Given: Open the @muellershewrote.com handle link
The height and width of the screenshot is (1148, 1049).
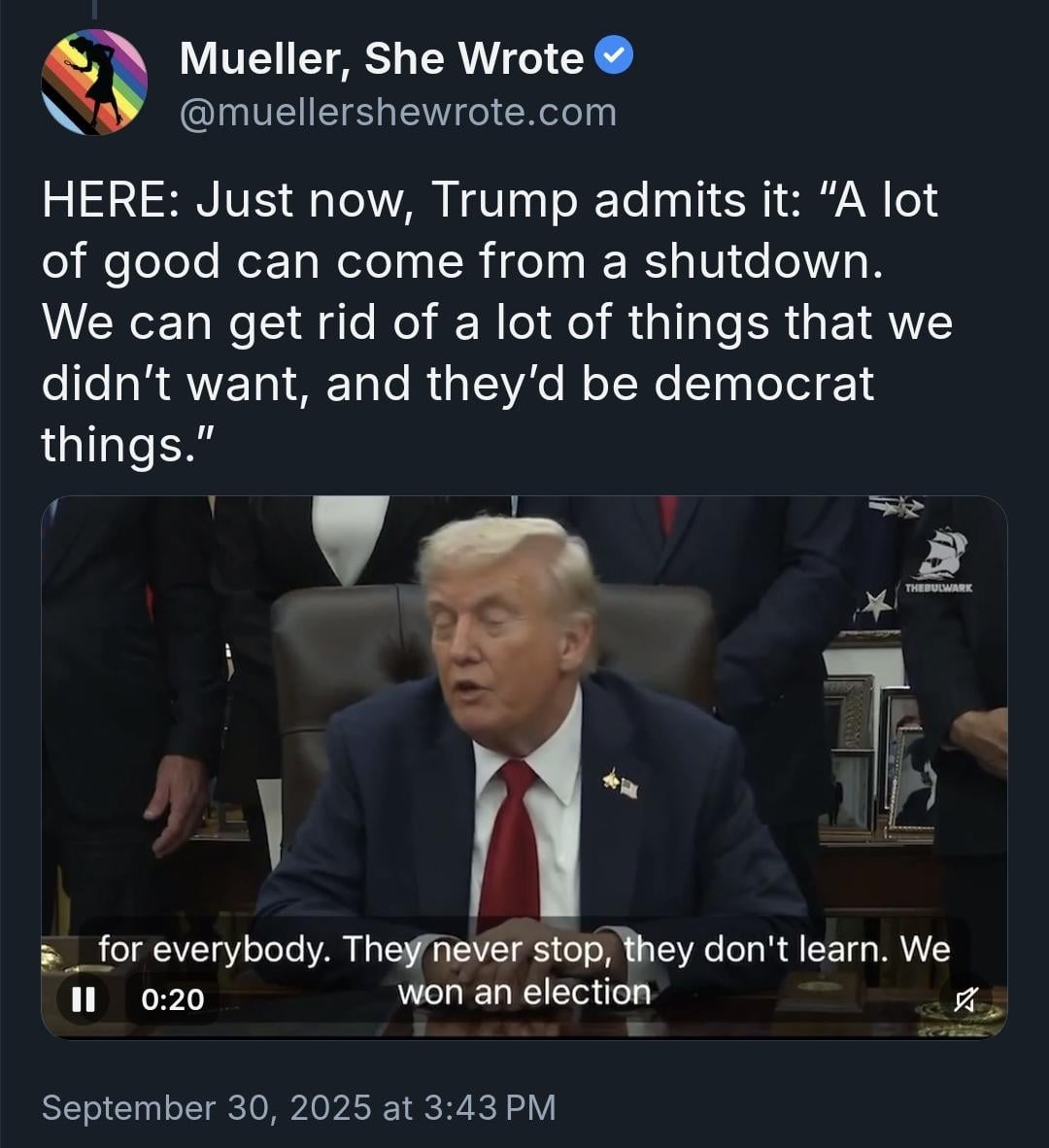Looking at the screenshot, I should 398,112.
